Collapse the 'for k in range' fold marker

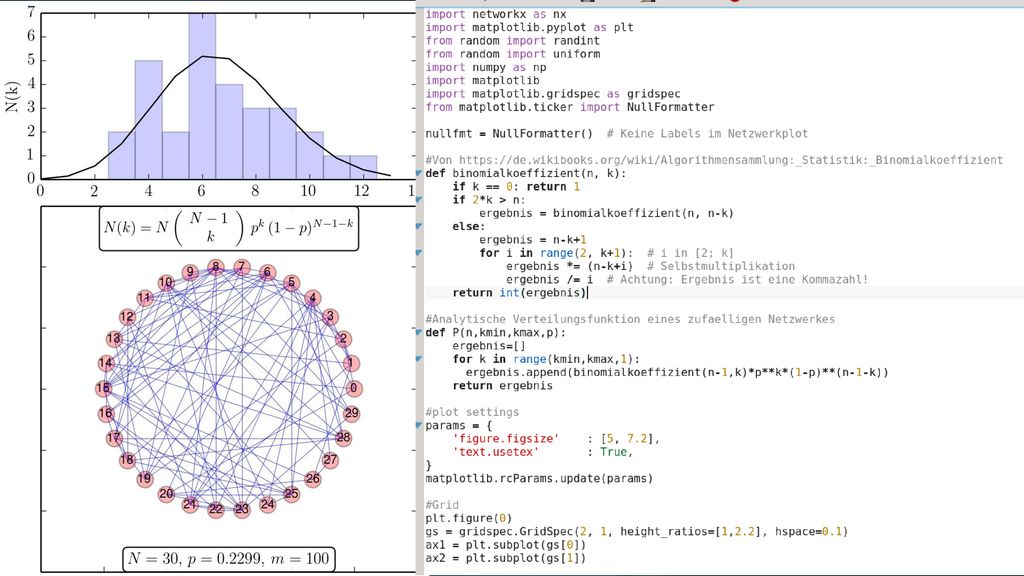click(419, 359)
